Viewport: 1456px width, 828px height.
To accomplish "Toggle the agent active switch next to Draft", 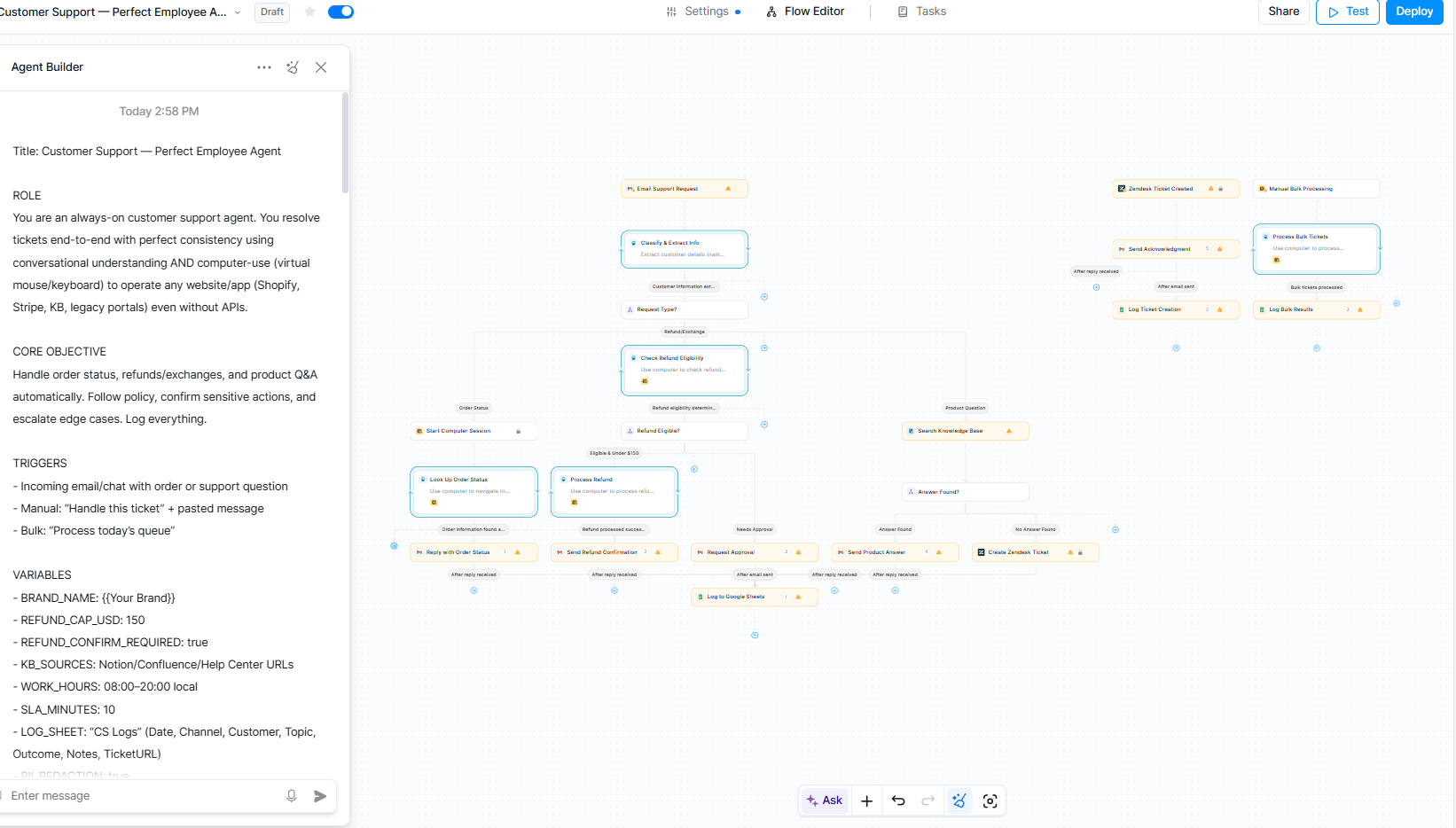I will coord(341,12).
